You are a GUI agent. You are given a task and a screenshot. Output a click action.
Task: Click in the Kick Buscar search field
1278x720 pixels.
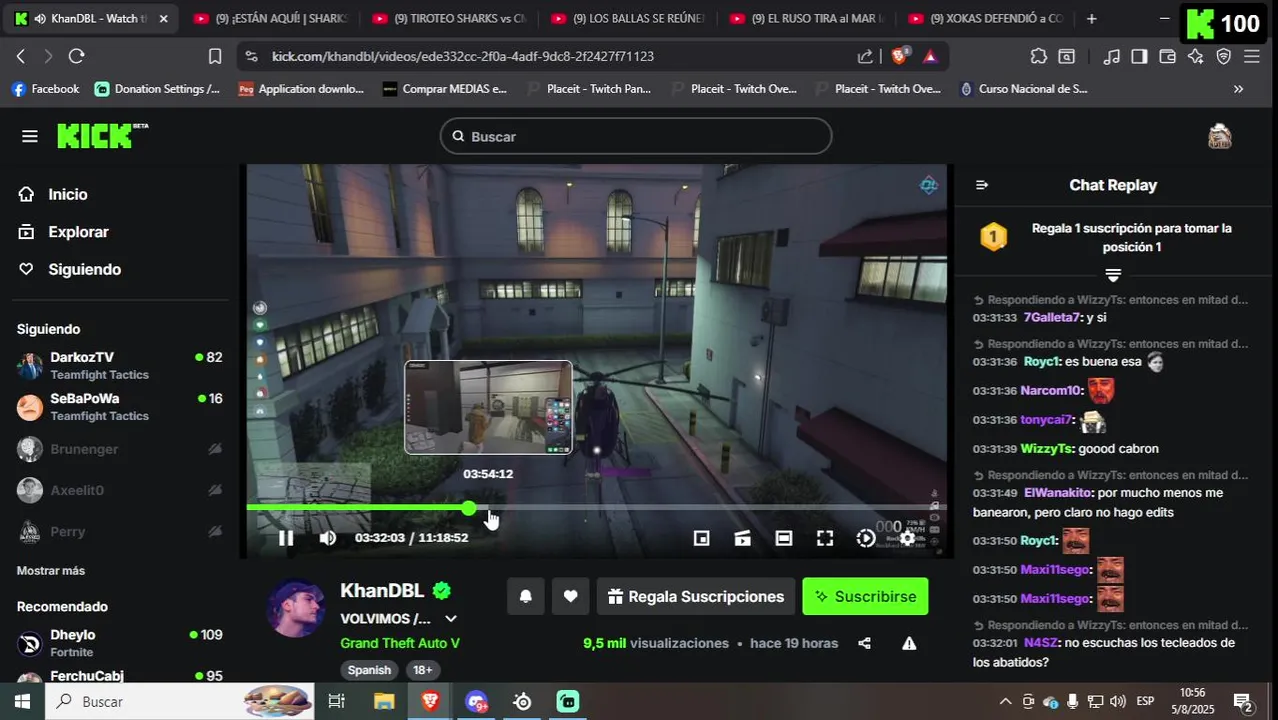636,136
